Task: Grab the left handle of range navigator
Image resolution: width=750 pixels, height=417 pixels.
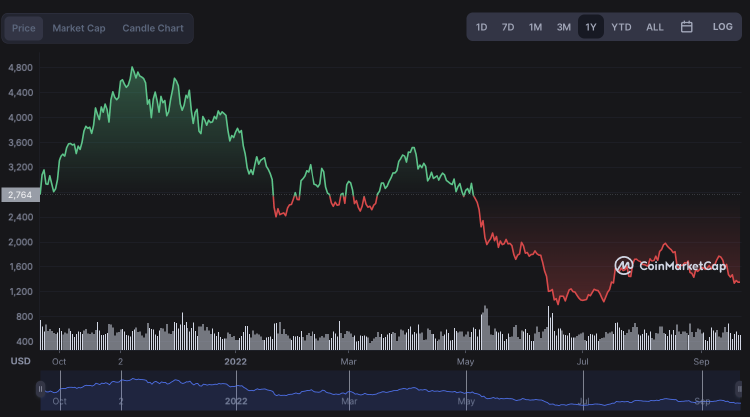Action: 41,389
